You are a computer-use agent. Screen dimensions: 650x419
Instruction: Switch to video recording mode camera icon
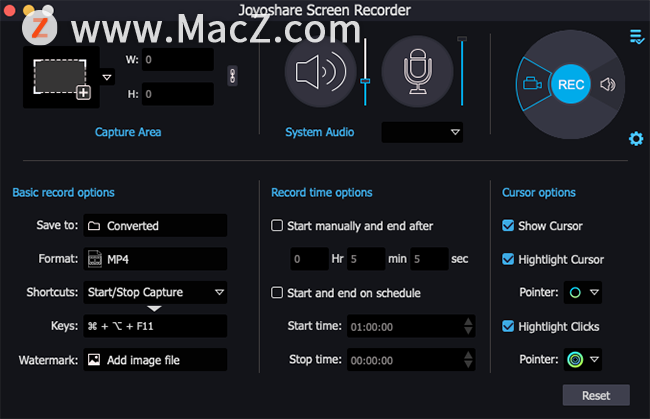tap(532, 84)
